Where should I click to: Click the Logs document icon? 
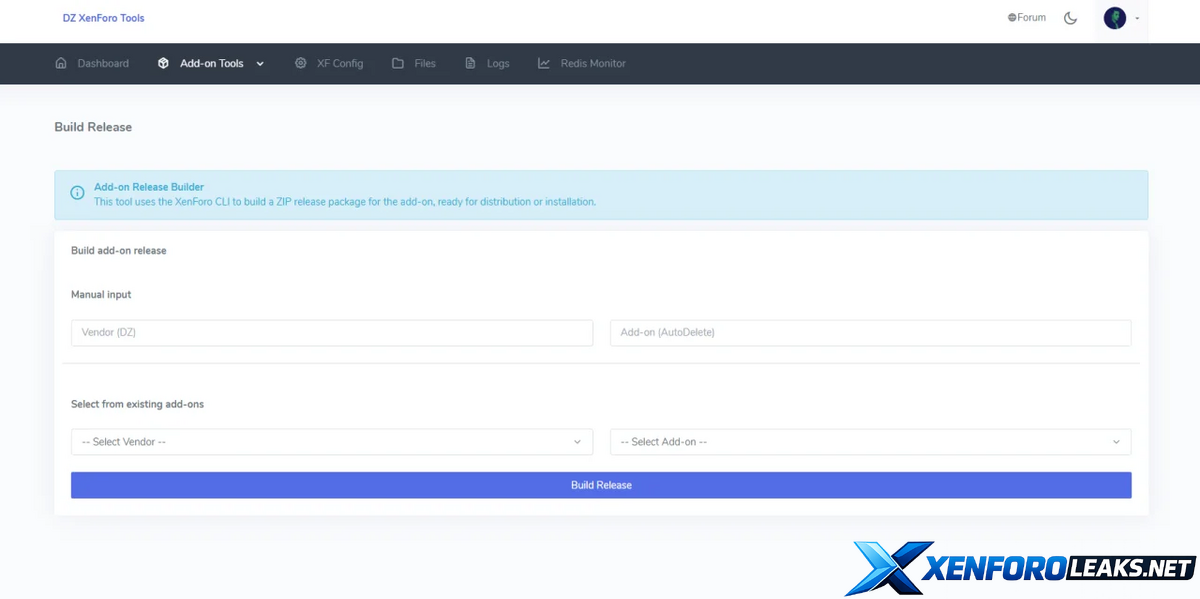point(470,63)
